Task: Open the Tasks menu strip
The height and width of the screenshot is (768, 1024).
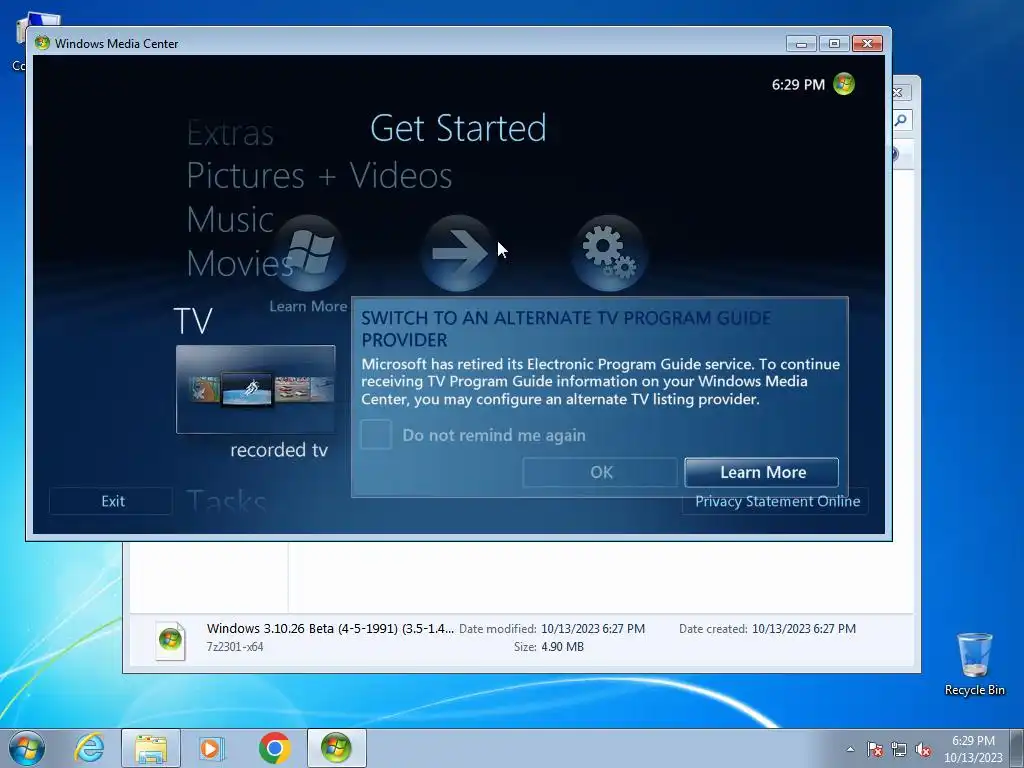Action: coord(226,502)
